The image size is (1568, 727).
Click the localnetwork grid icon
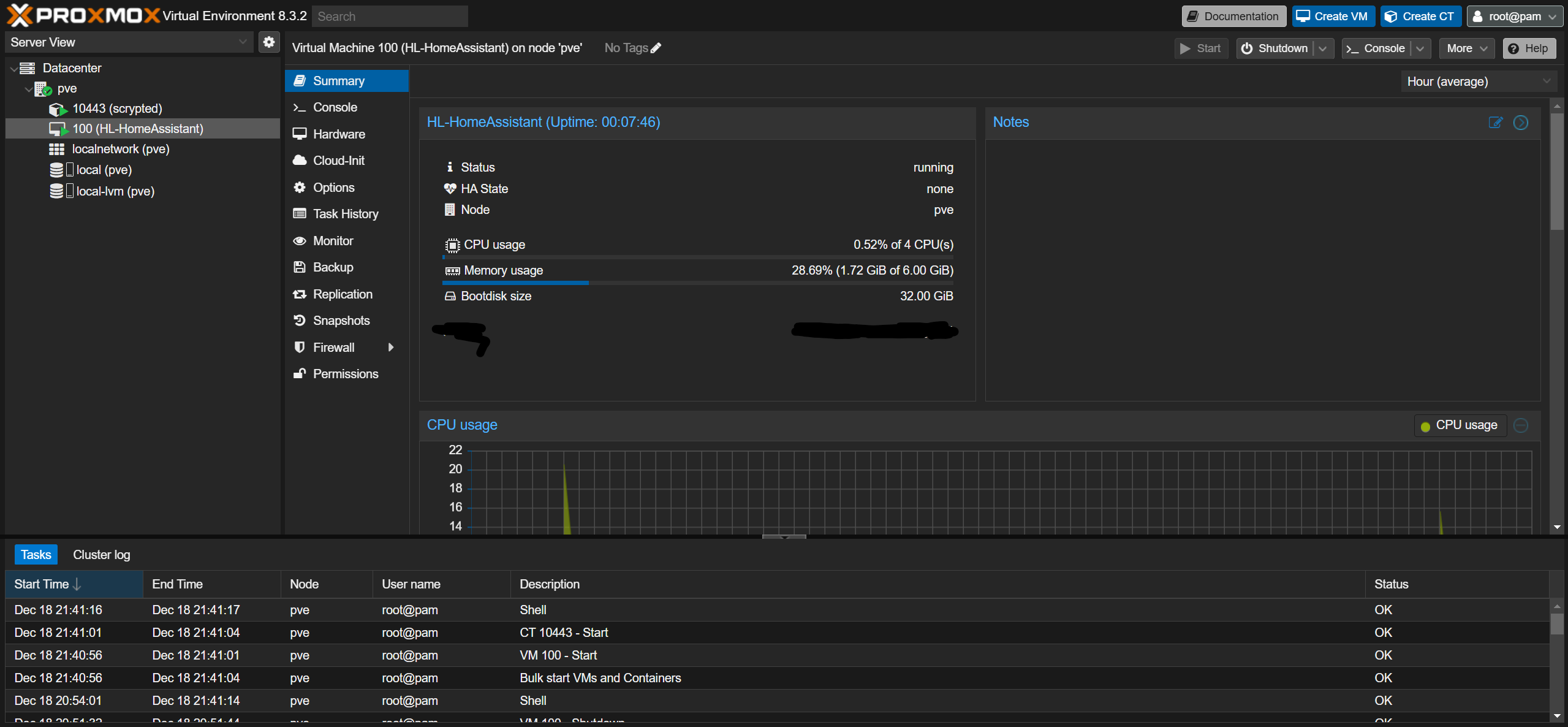tap(56, 149)
